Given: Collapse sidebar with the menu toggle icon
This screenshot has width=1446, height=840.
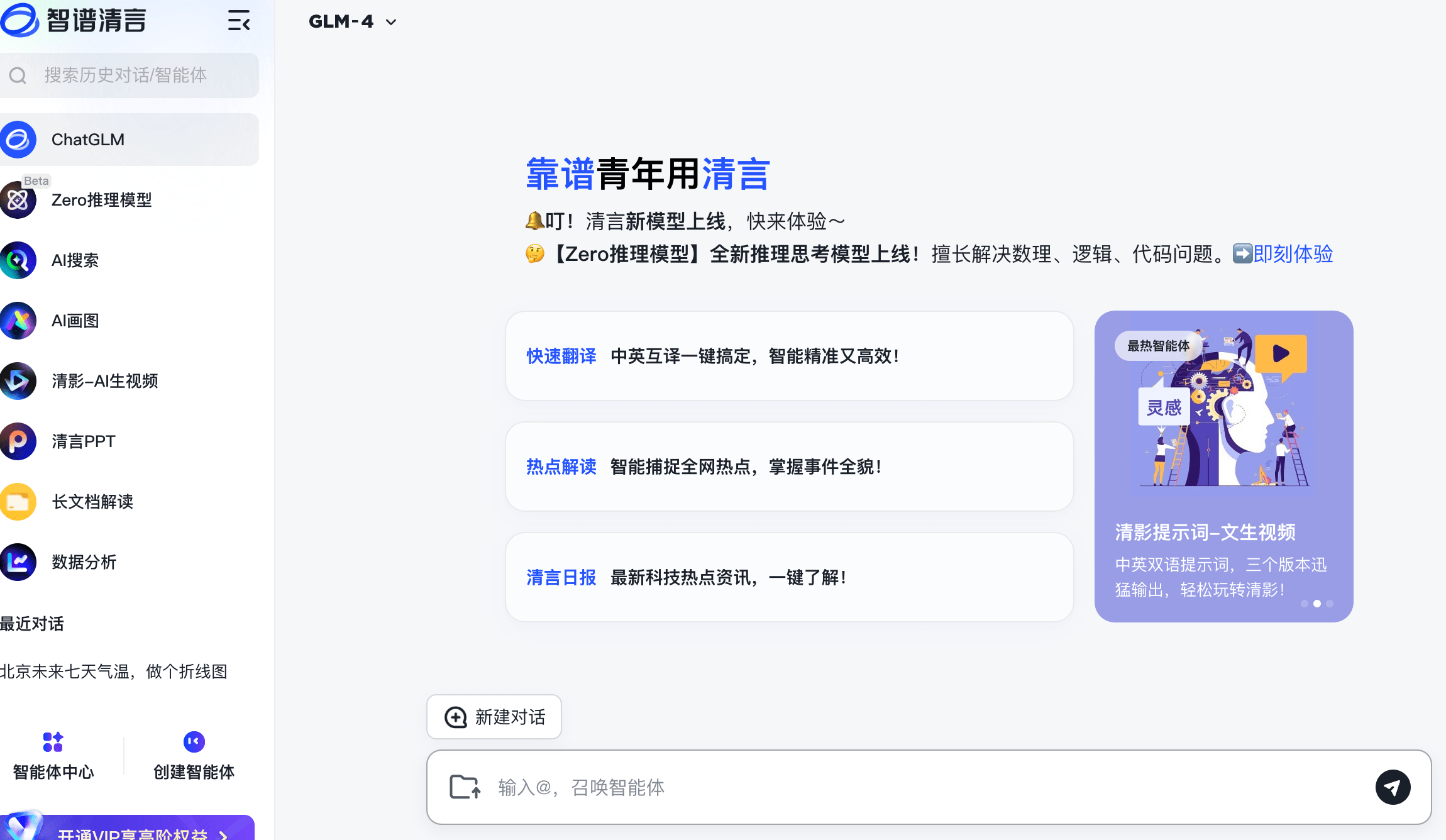Looking at the screenshot, I should (x=239, y=21).
